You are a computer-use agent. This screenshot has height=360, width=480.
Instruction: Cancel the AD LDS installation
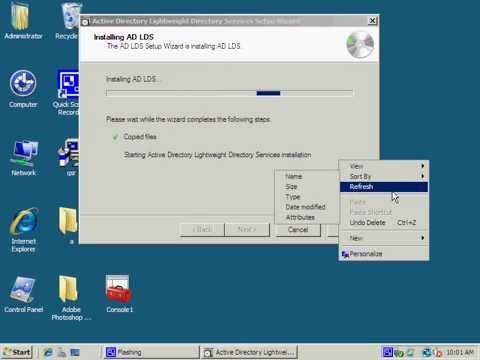tap(298, 230)
